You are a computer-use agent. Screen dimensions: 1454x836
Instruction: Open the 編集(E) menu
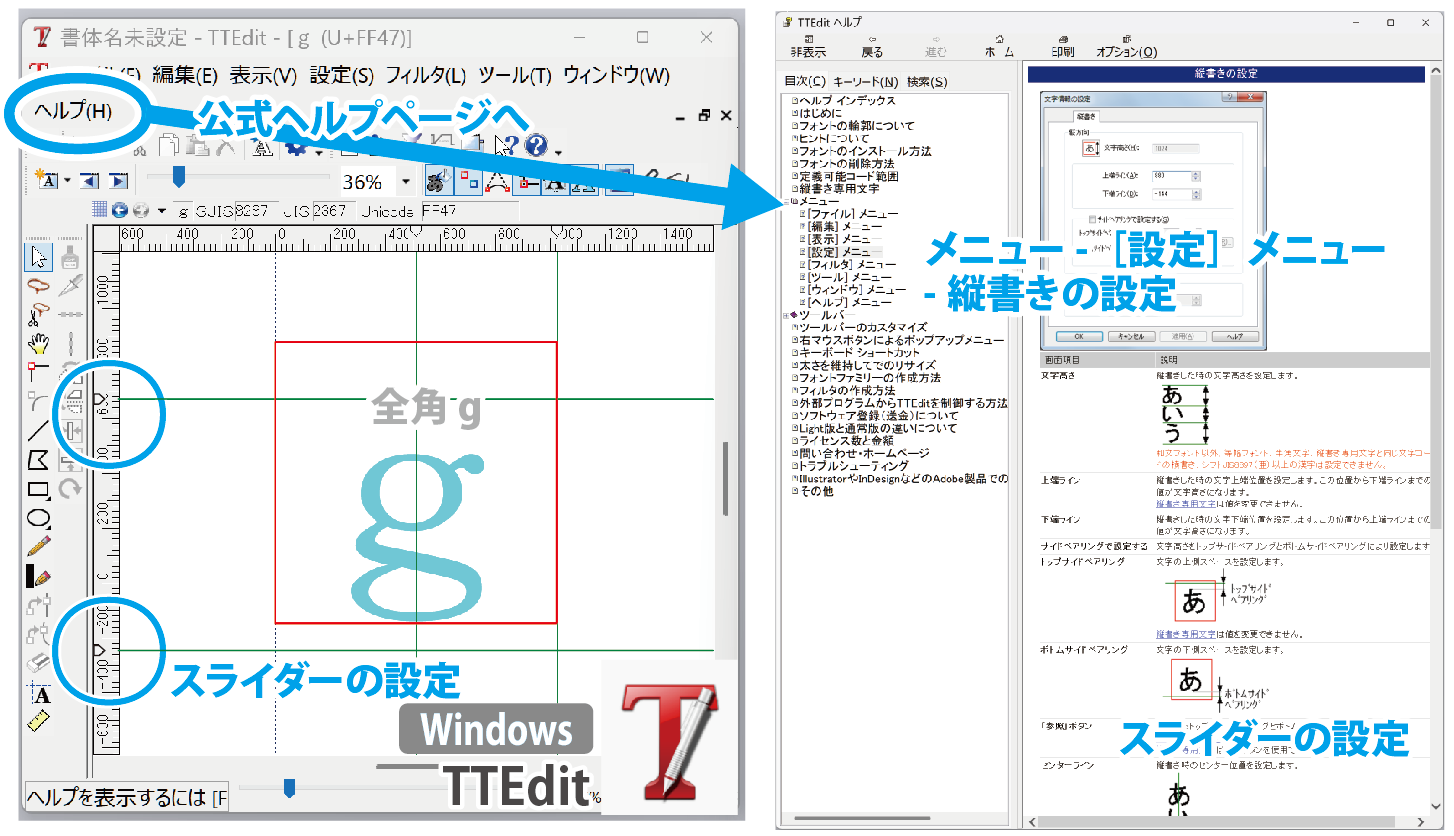tap(185, 75)
